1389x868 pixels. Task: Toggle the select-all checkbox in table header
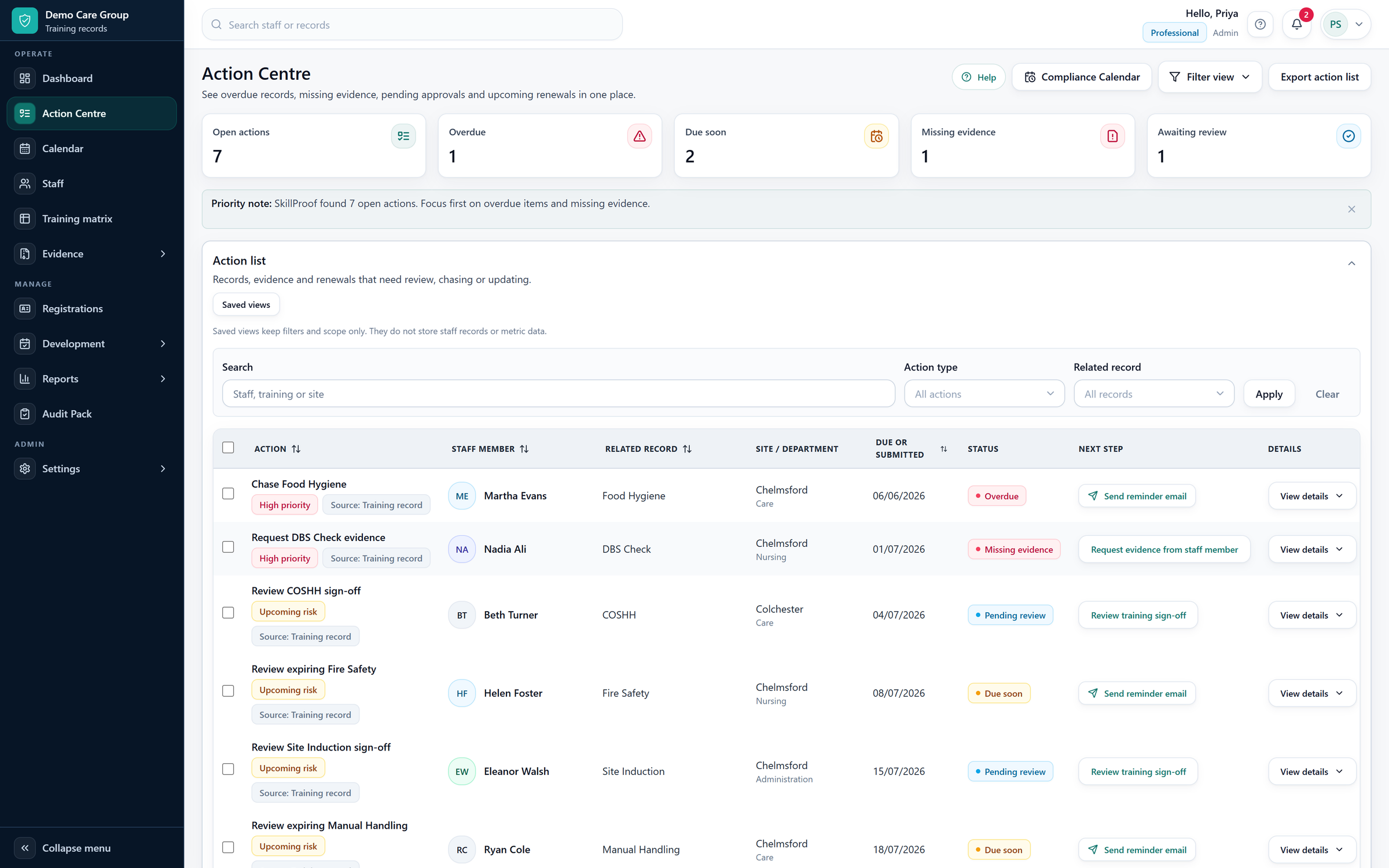(x=228, y=448)
